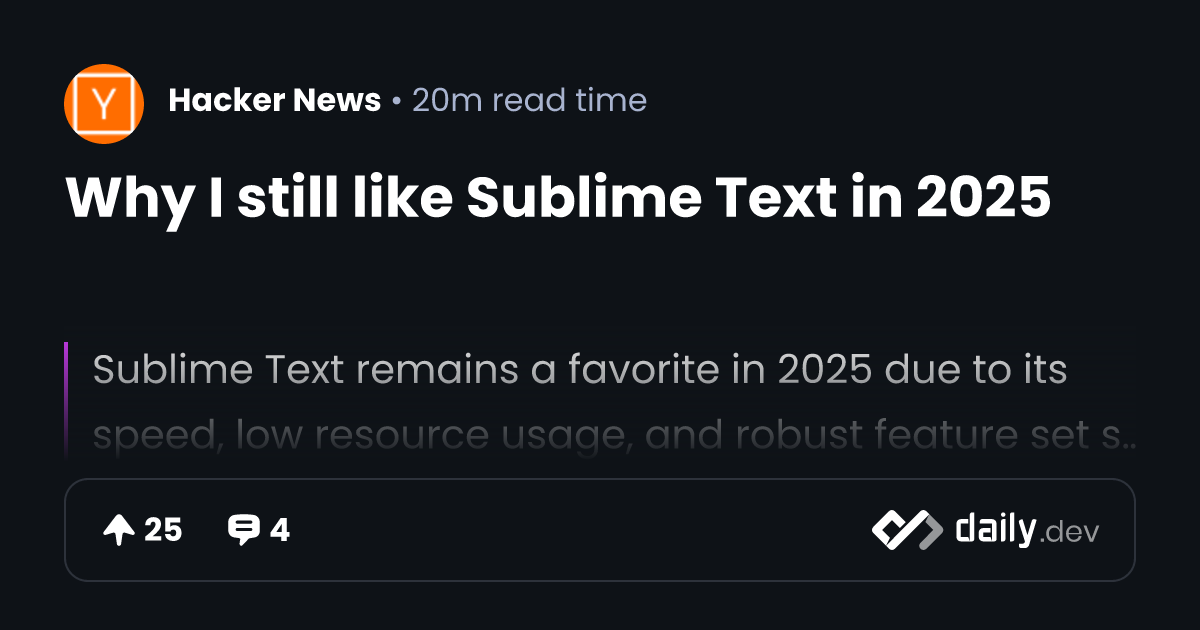Click the comment count 4
This screenshot has width=1200, height=630.
click(280, 530)
